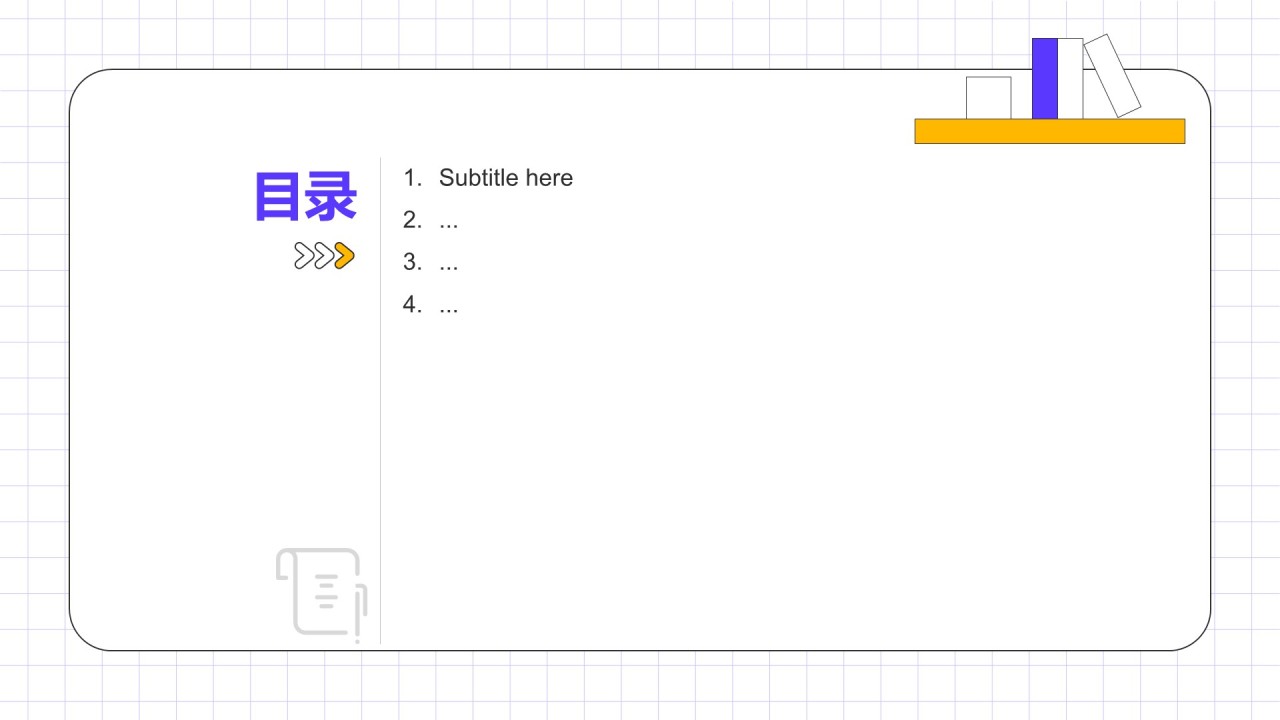
Task: Select the purple book on the shelf
Action: 1044,78
